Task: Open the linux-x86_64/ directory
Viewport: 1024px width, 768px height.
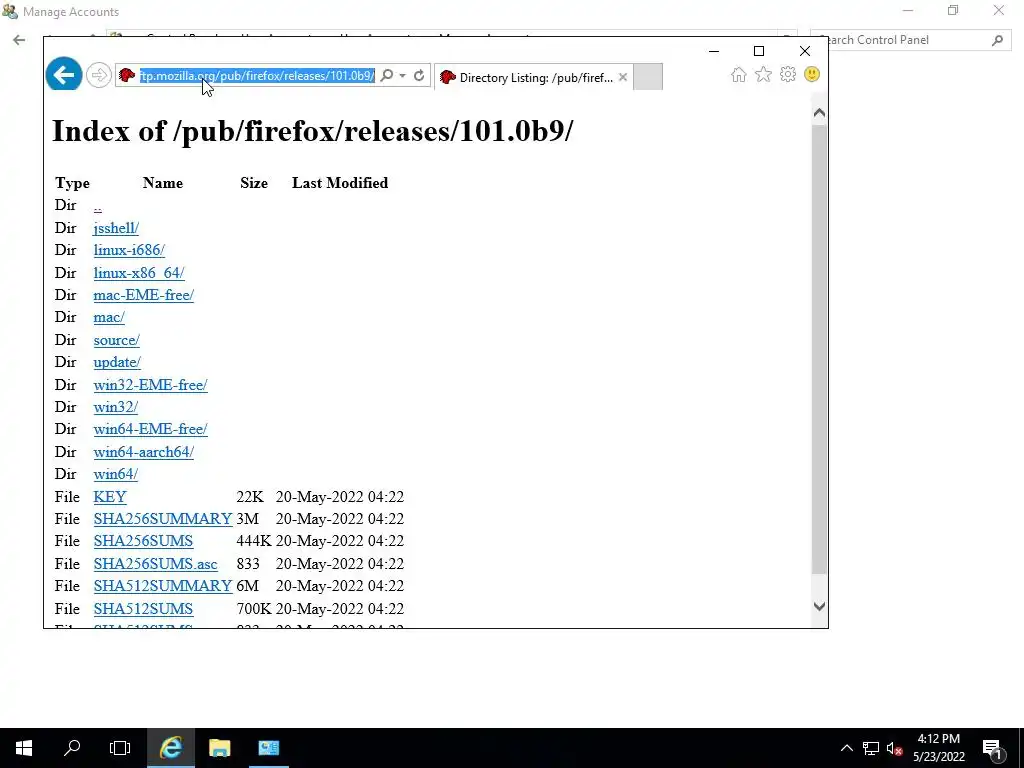Action: coord(138,273)
